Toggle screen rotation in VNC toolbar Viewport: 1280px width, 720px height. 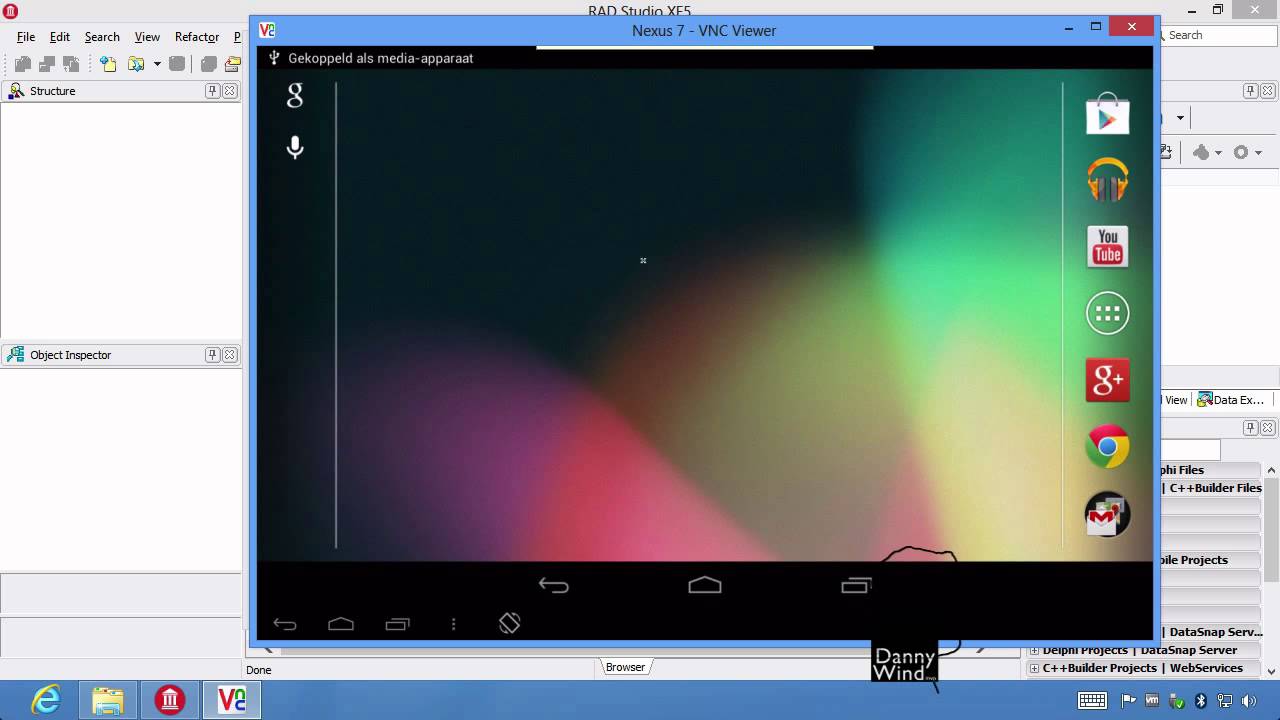[510, 623]
